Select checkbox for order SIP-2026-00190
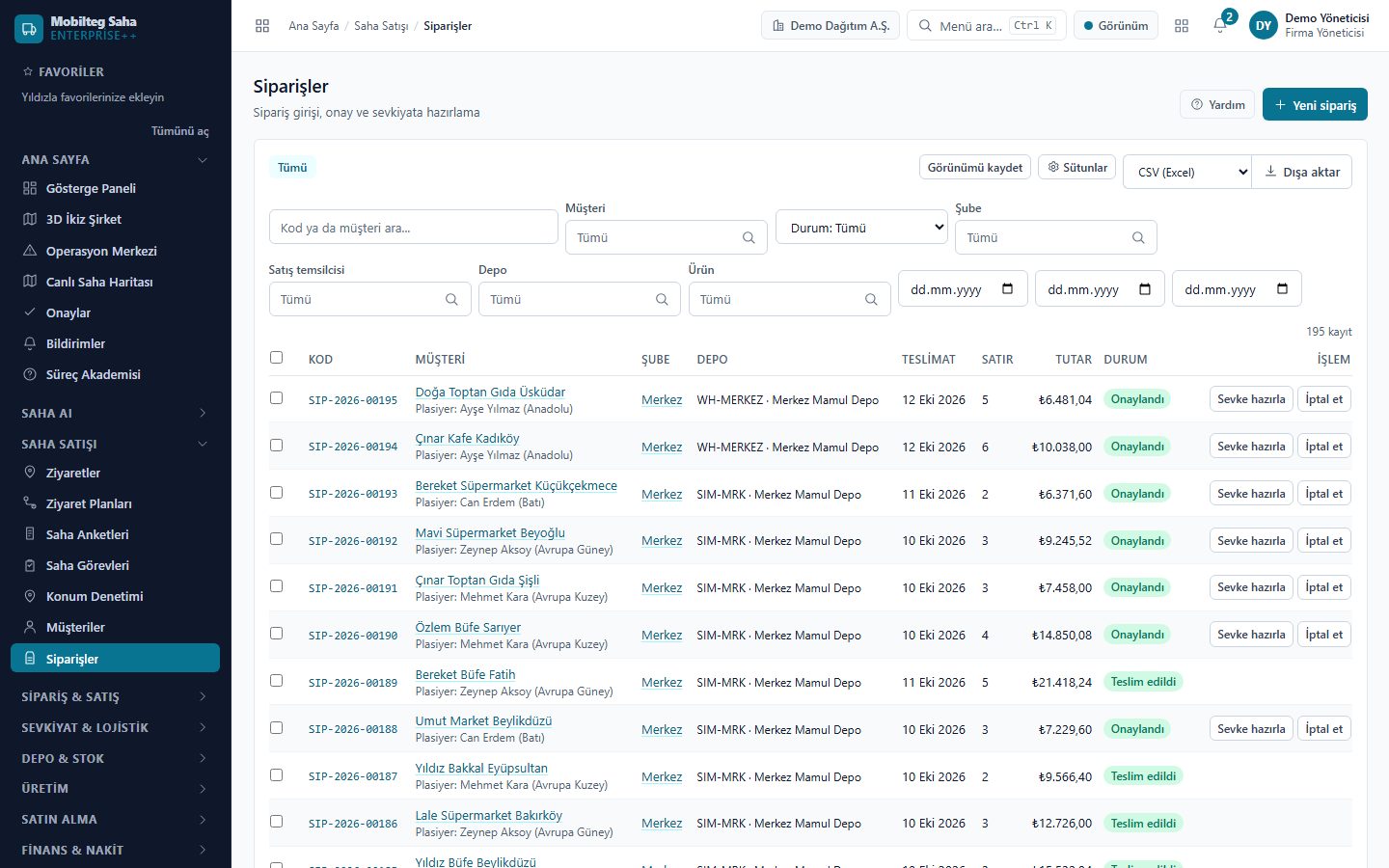 pyautogui.click(x=277, y=634)
